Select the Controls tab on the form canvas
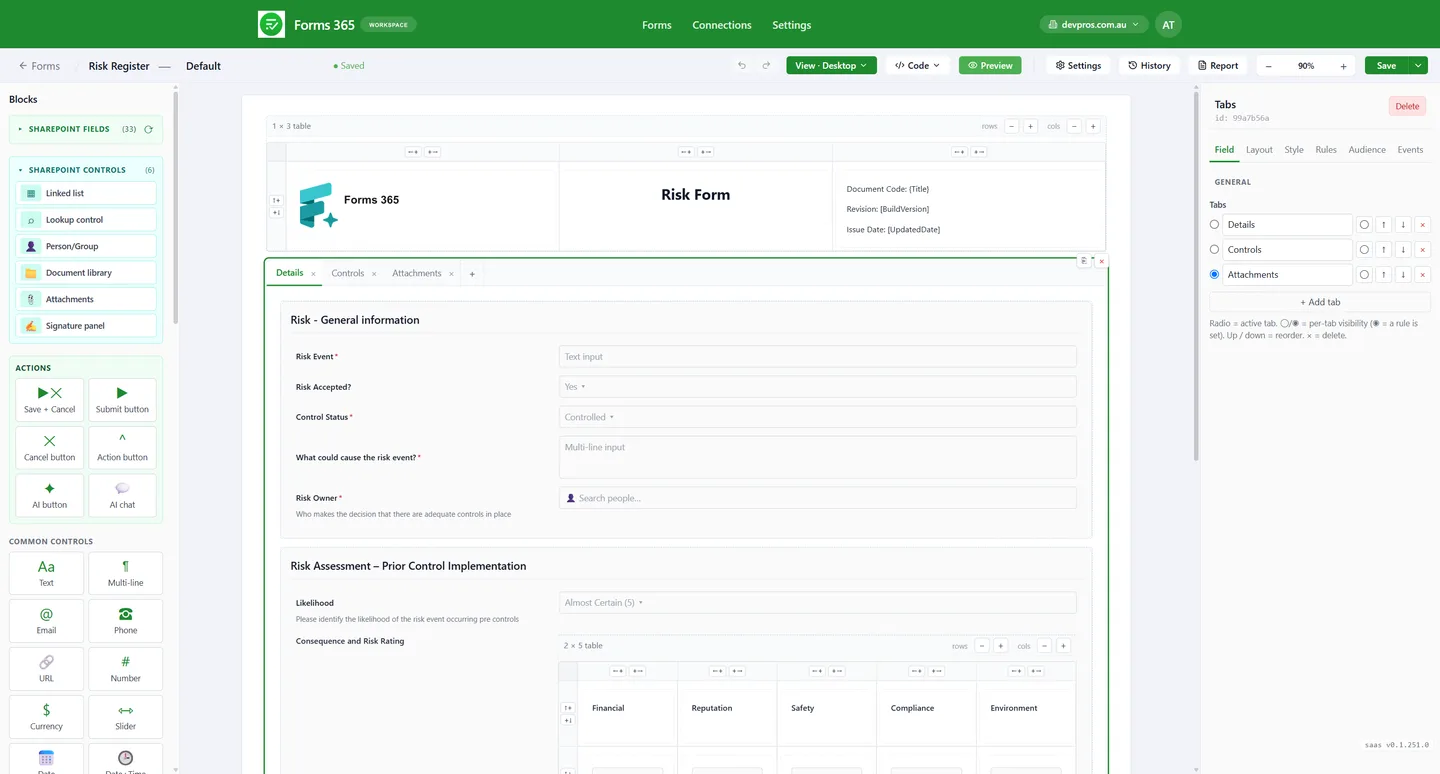The width and height of the screenshot is (1440, 774). coord(348,273)
